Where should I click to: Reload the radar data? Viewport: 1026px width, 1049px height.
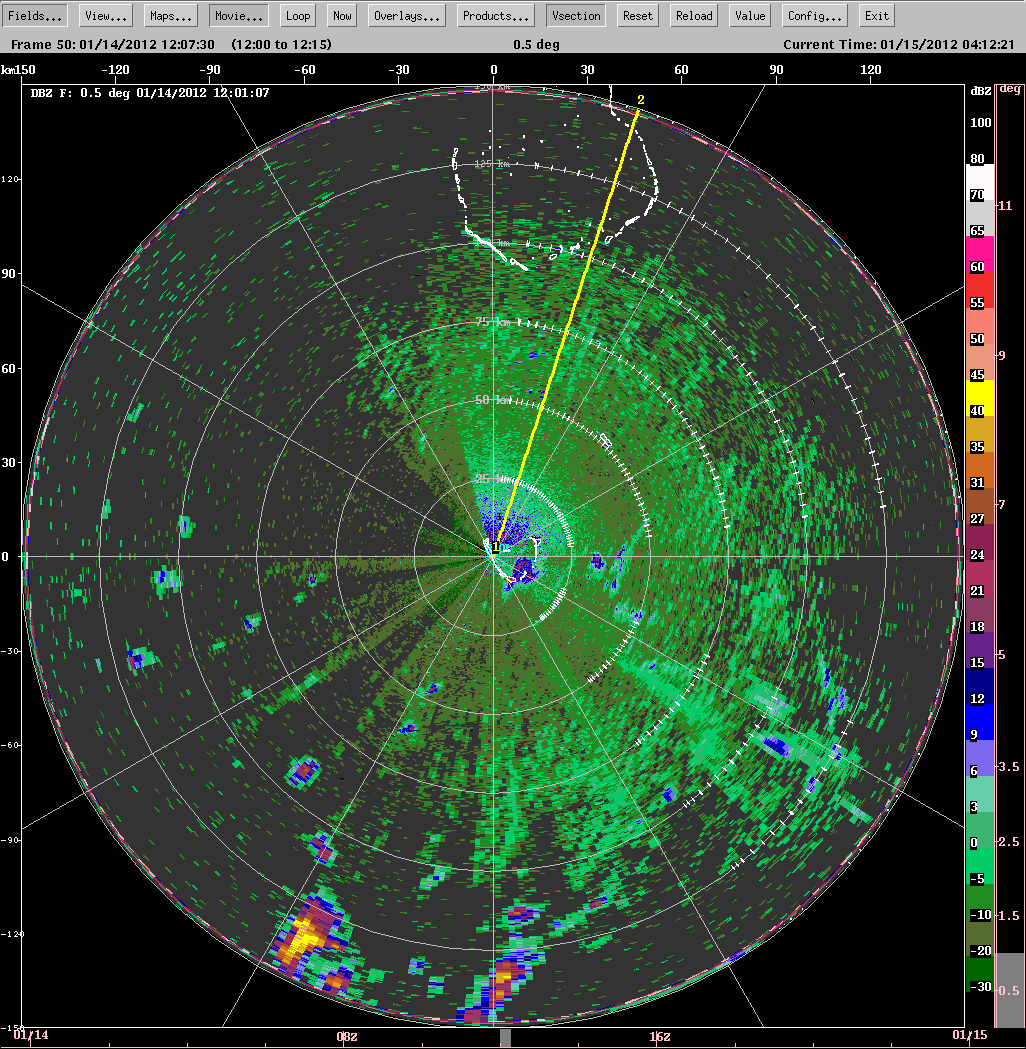[693, 15]
